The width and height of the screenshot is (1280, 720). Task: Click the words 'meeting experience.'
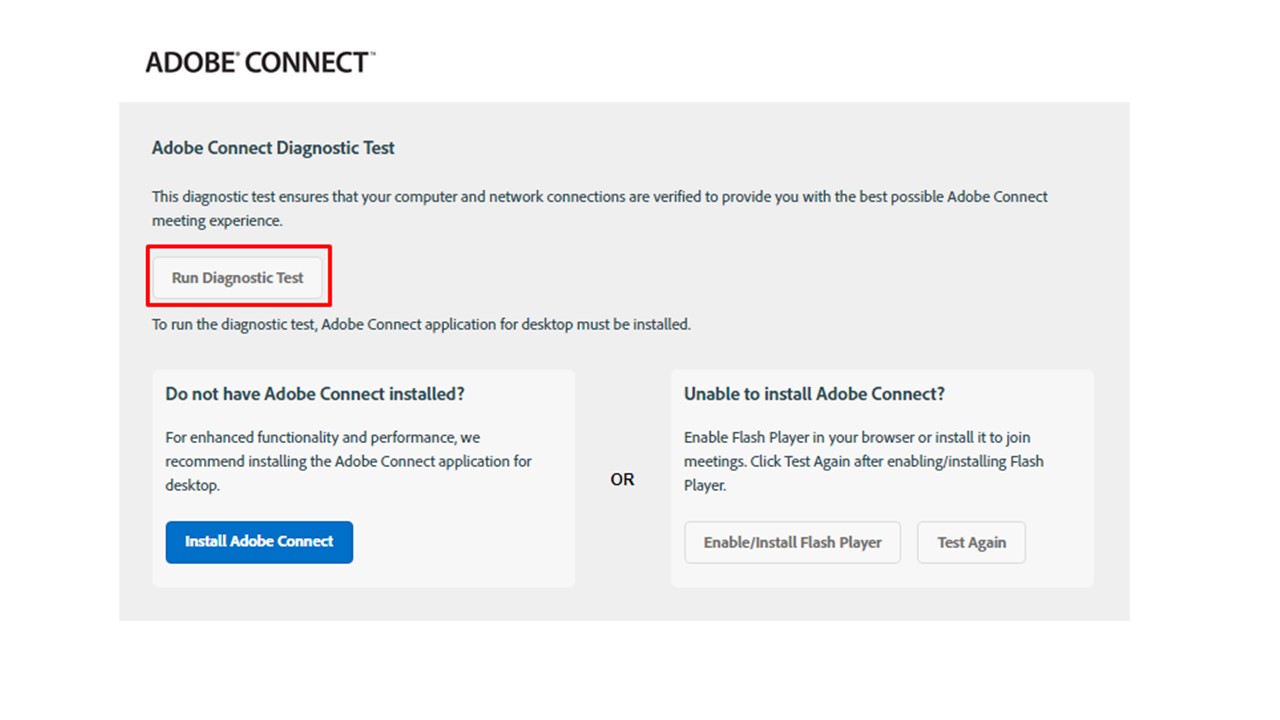click(217, 221)
